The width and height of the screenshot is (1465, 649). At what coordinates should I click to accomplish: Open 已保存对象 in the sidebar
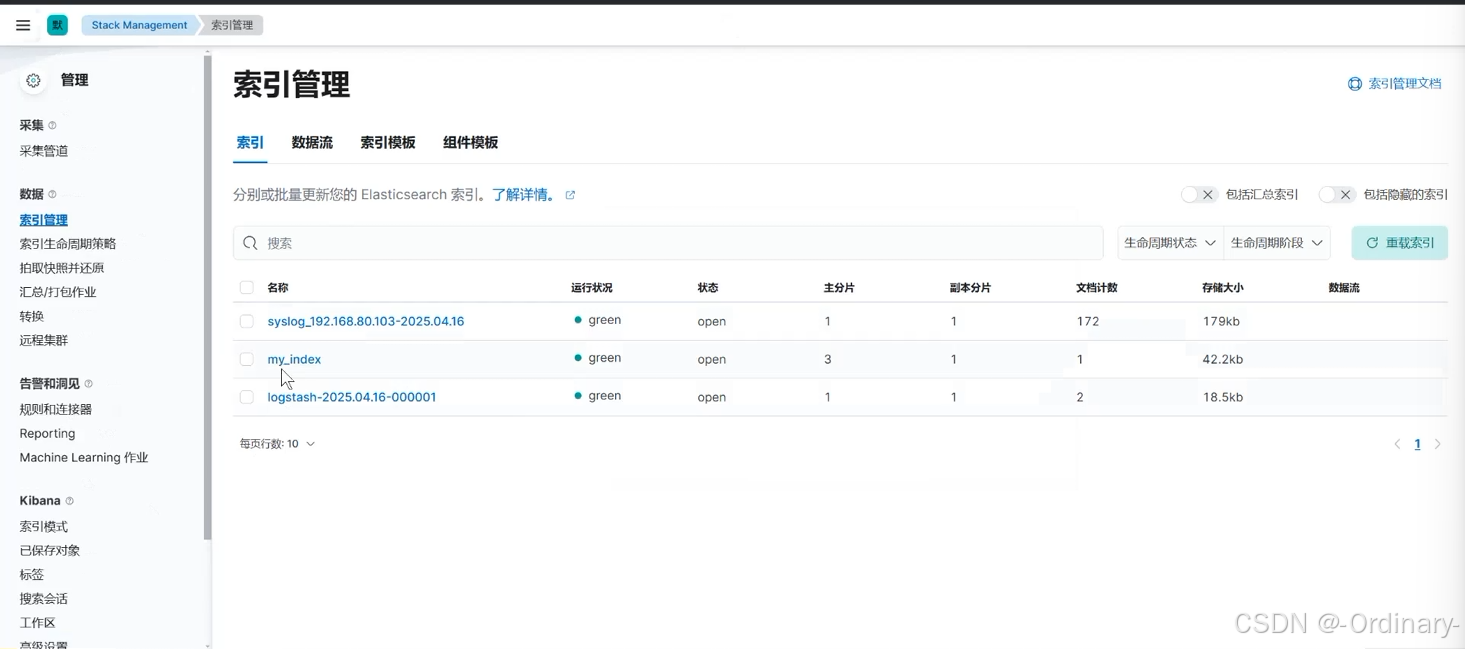click(50, 550)
